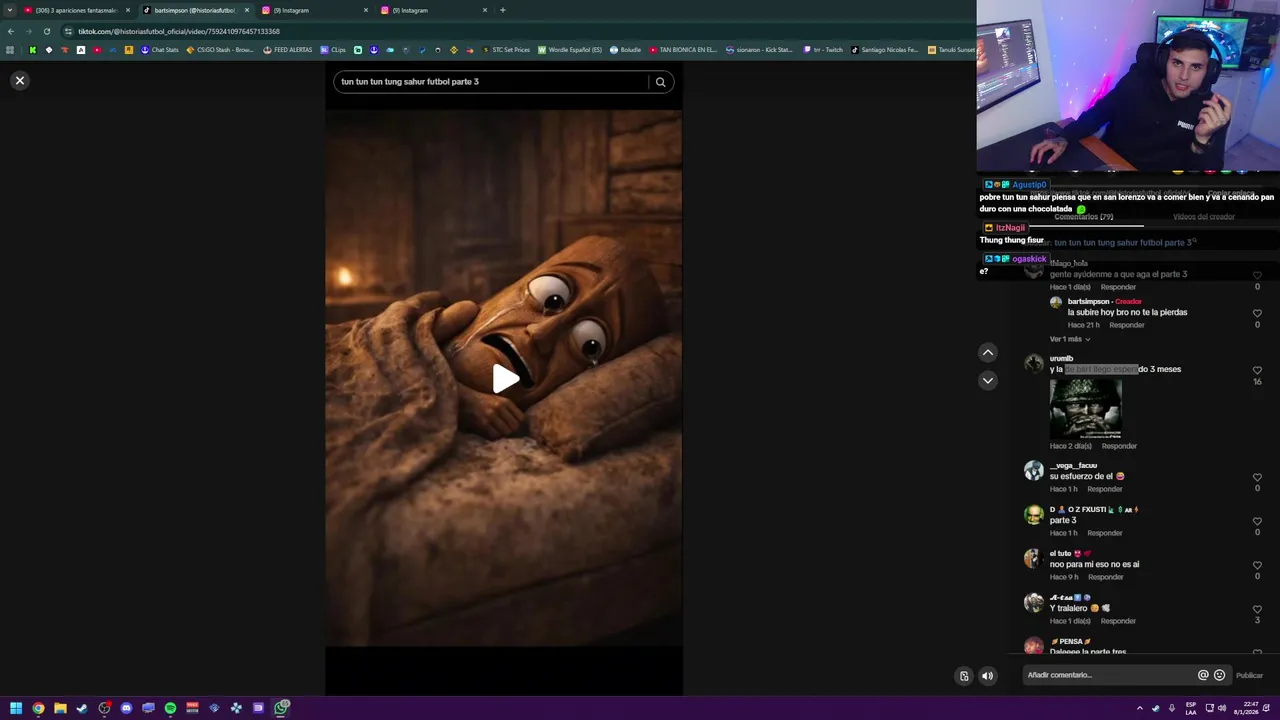
Task: Click the Publicar button
Action: click(x=1249, y=675)
